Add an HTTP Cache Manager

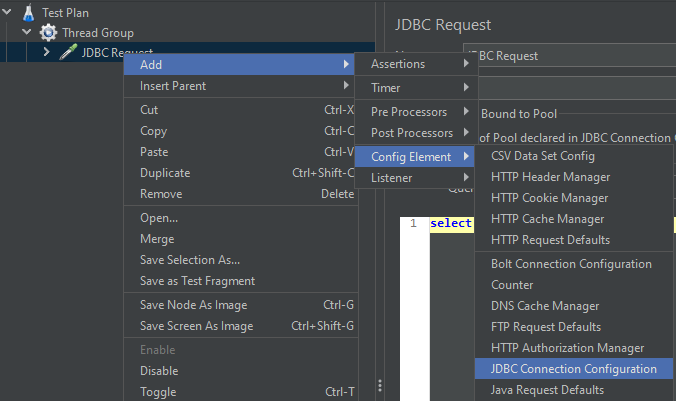(x=574, y=219)
